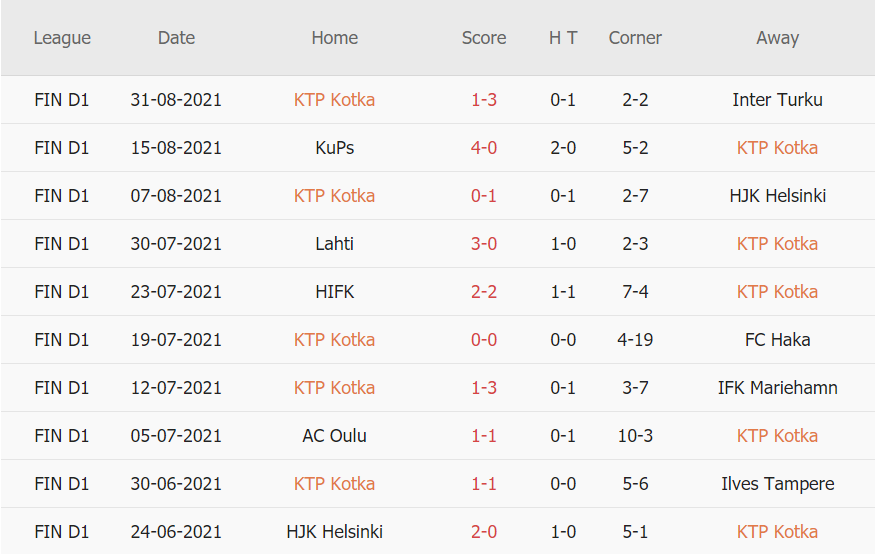
Task: Click the League column header
Action: pyautogui.click(x=62, y=38)
